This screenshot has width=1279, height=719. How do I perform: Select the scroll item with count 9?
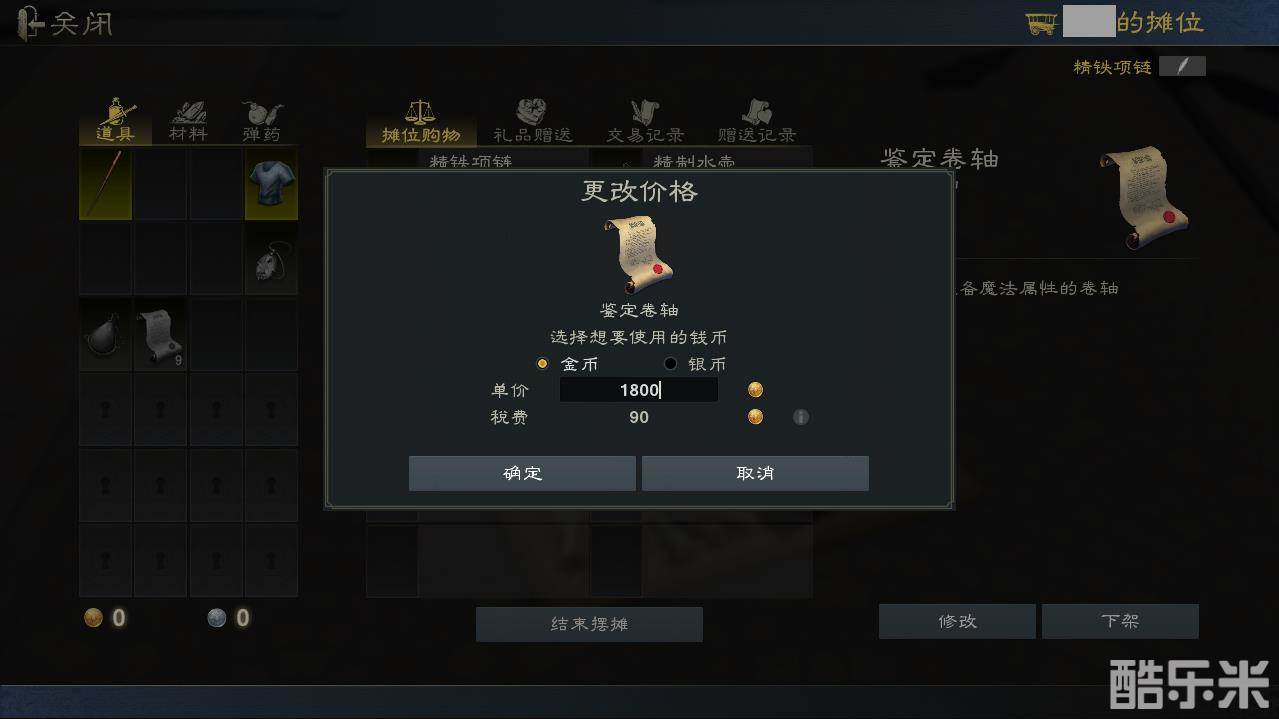pyautogui.click(x=160, y=335)
